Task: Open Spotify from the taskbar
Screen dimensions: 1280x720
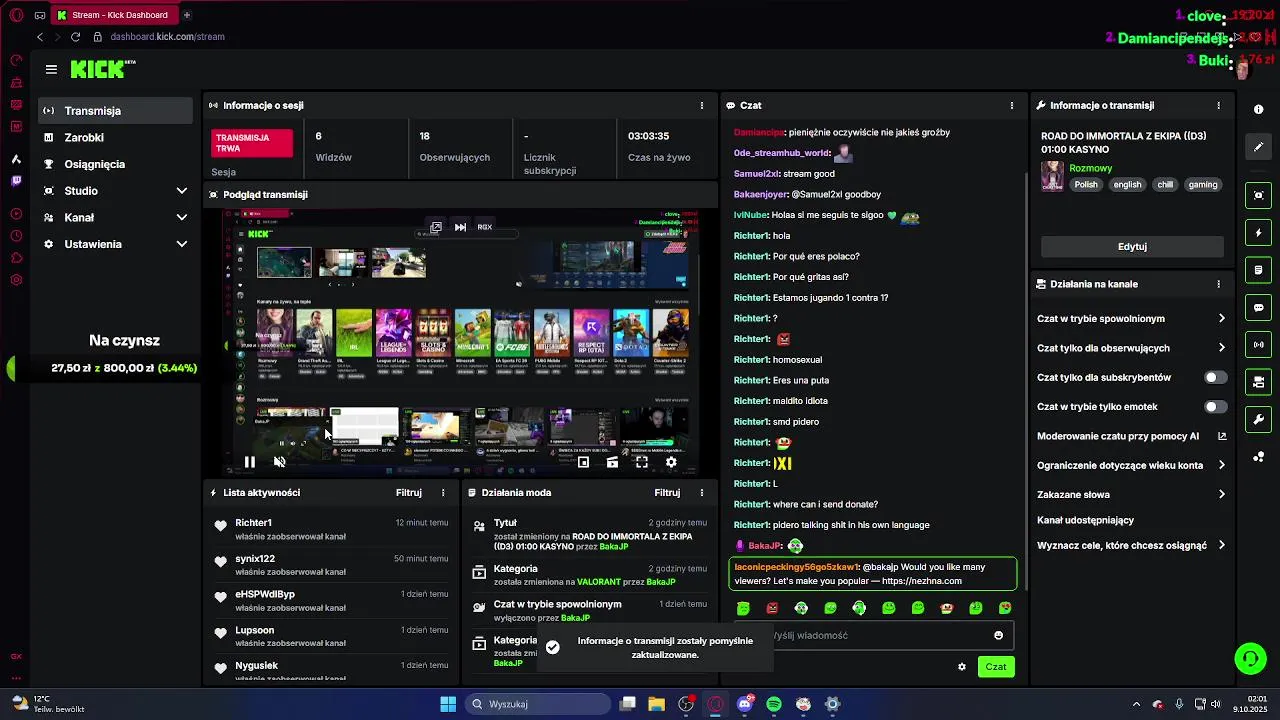Action: click(x=774, y=704)
